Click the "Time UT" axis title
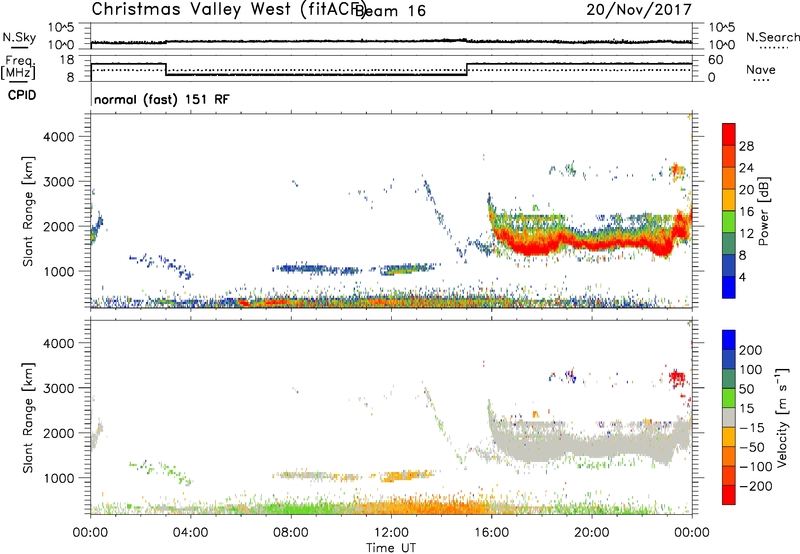800x554 pixels. [x=391, y=548]
